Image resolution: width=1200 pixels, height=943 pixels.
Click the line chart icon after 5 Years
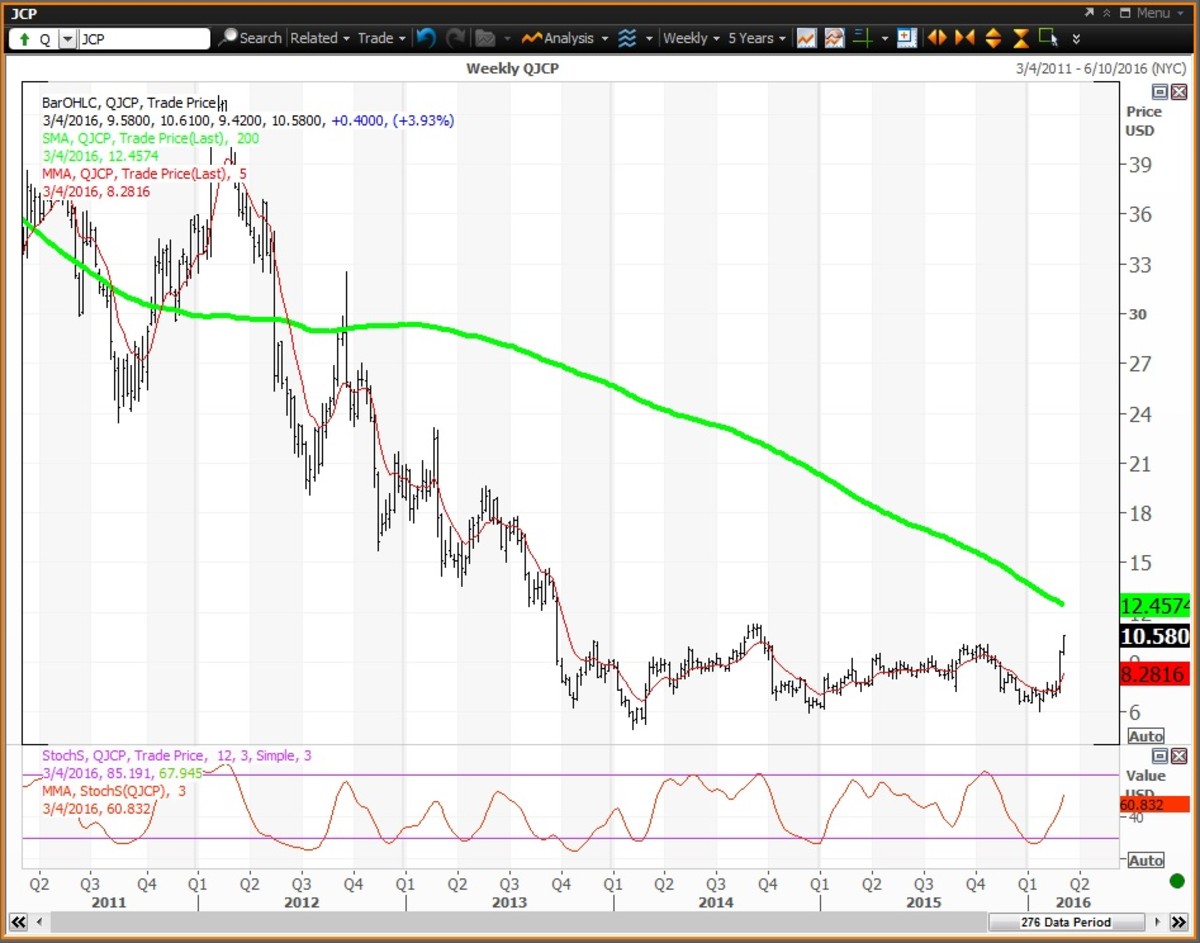click(x=806, y=38)
